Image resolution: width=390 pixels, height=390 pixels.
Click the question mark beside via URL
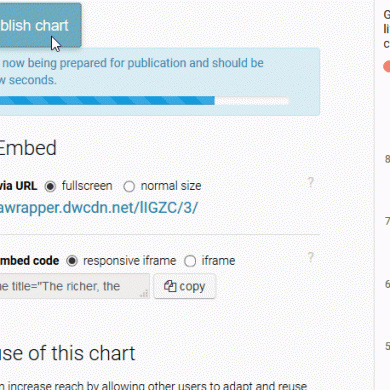pos(310,182)
